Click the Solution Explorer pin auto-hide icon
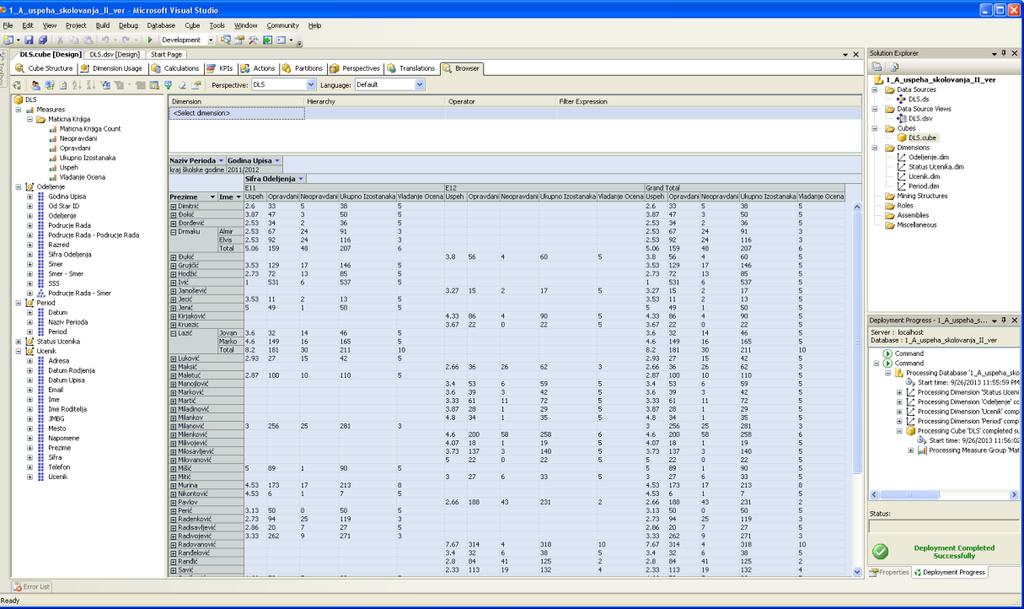Screen dimensions: 1024x609 (1004, 53)
